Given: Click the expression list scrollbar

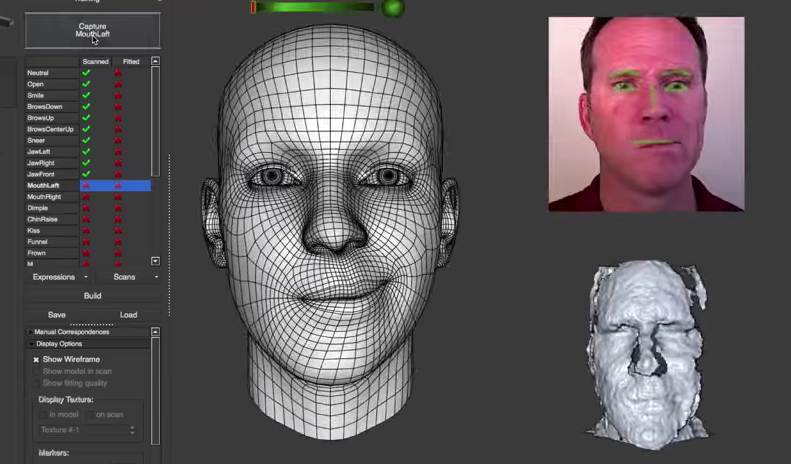Looking at the screenshot, I should pos(155,122).
